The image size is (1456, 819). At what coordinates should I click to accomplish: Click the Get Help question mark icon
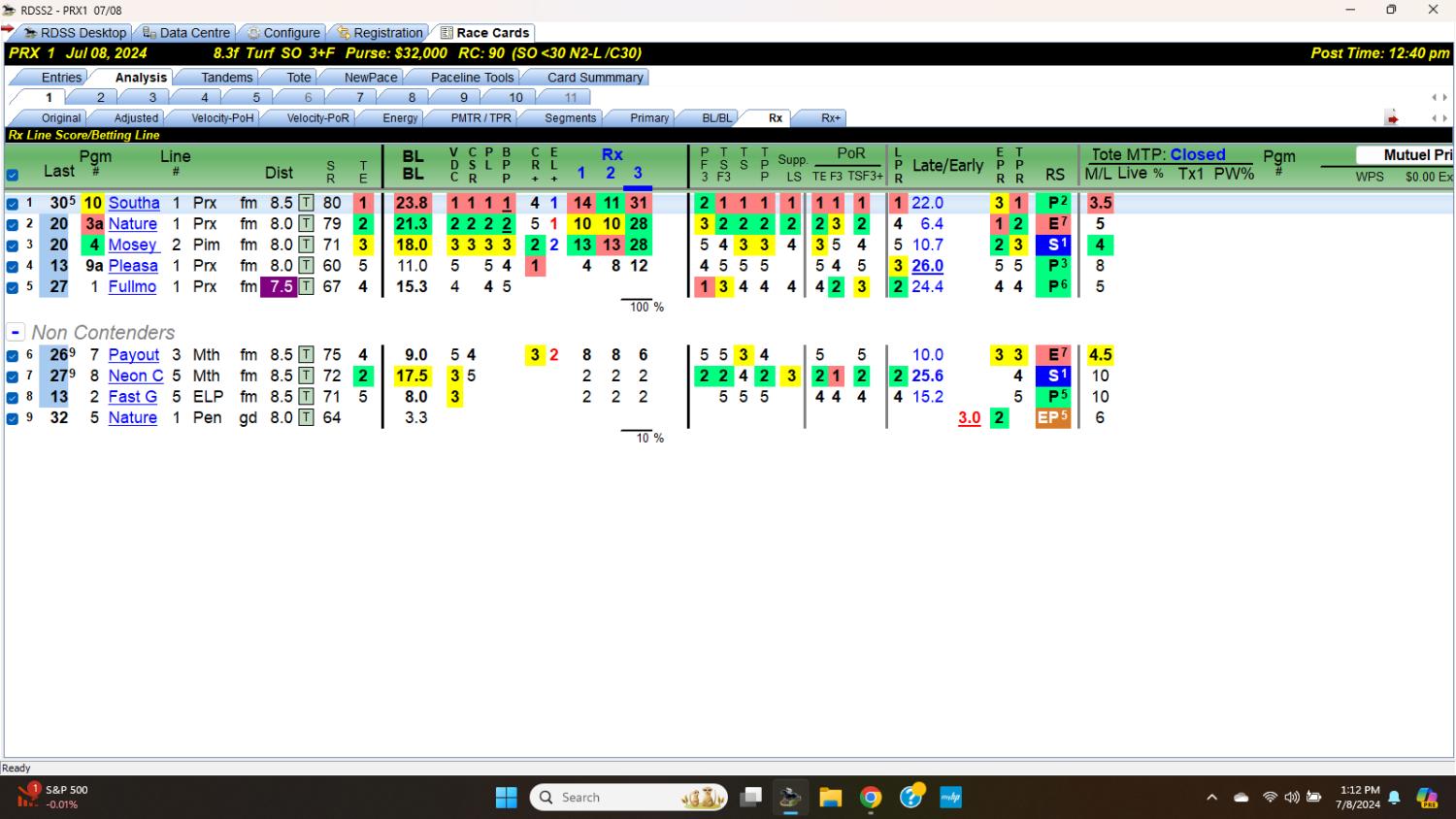[x=911, y=797]
